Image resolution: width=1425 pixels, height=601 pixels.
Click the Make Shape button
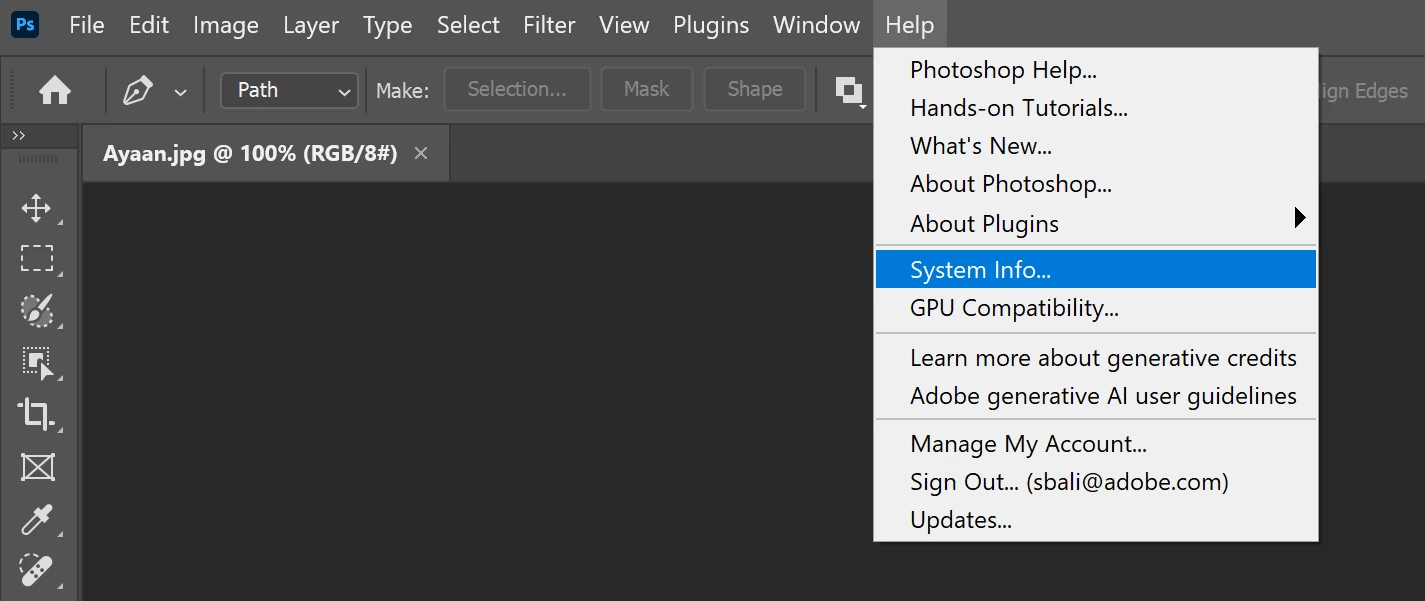pyautogui.click(x=755, y=89)
